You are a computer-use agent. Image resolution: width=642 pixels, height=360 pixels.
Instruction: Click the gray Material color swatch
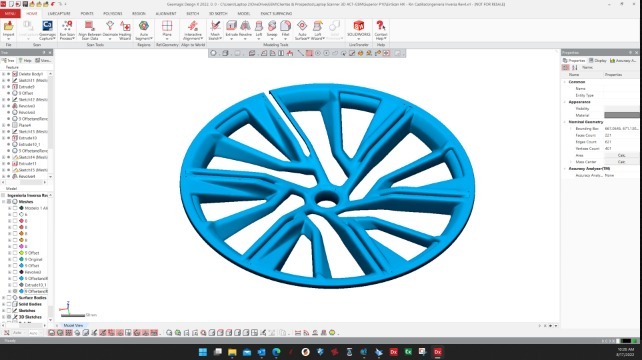pyautogui.click(x=622, y=115)
